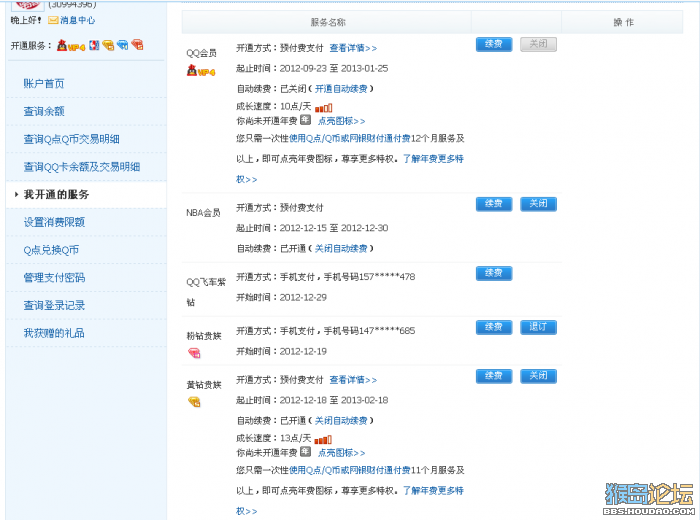Click the 服务名称 column header
This screenshot has width=700, height=520.
[x=328, y=22]
